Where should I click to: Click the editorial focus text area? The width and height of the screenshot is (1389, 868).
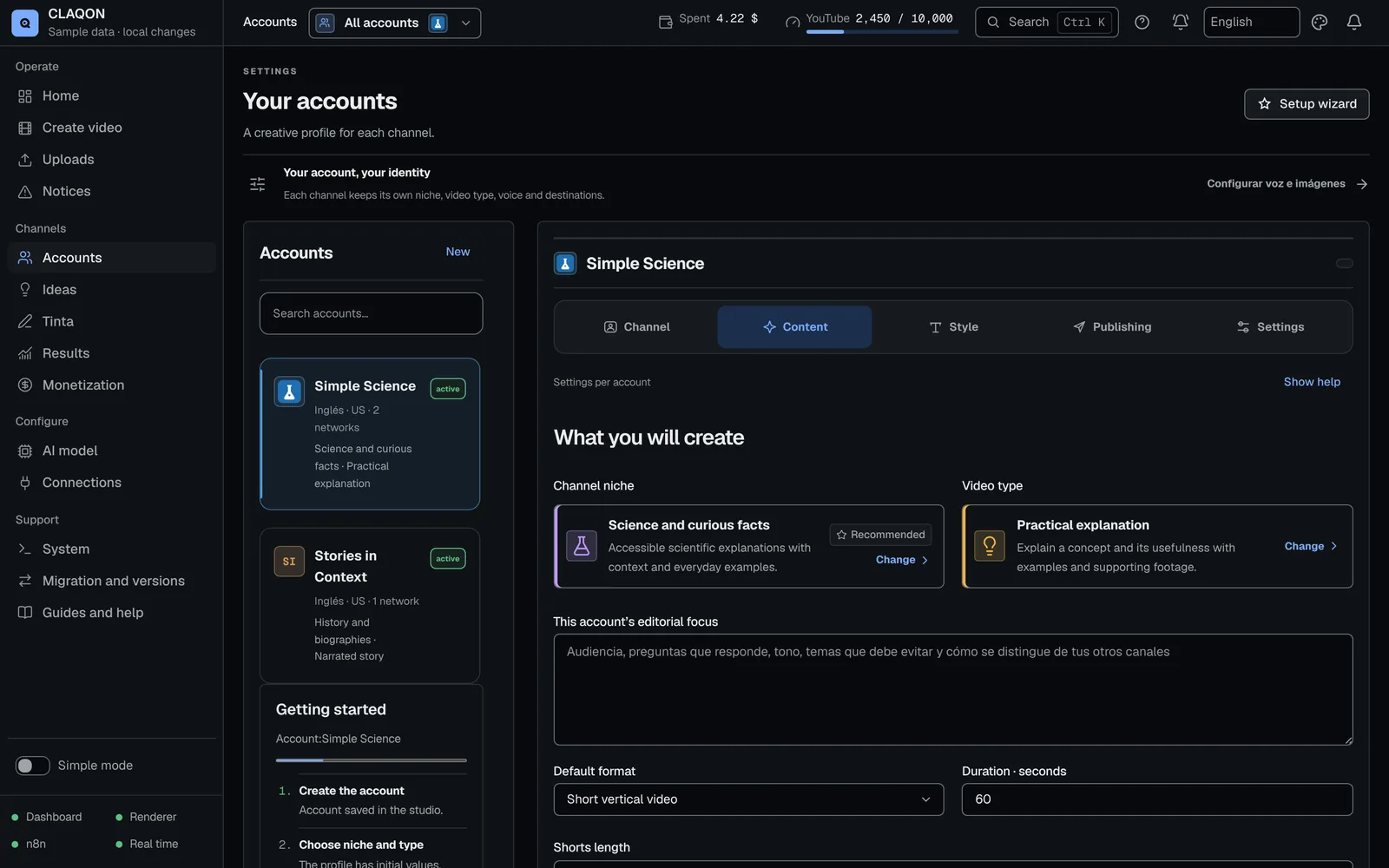952,690
